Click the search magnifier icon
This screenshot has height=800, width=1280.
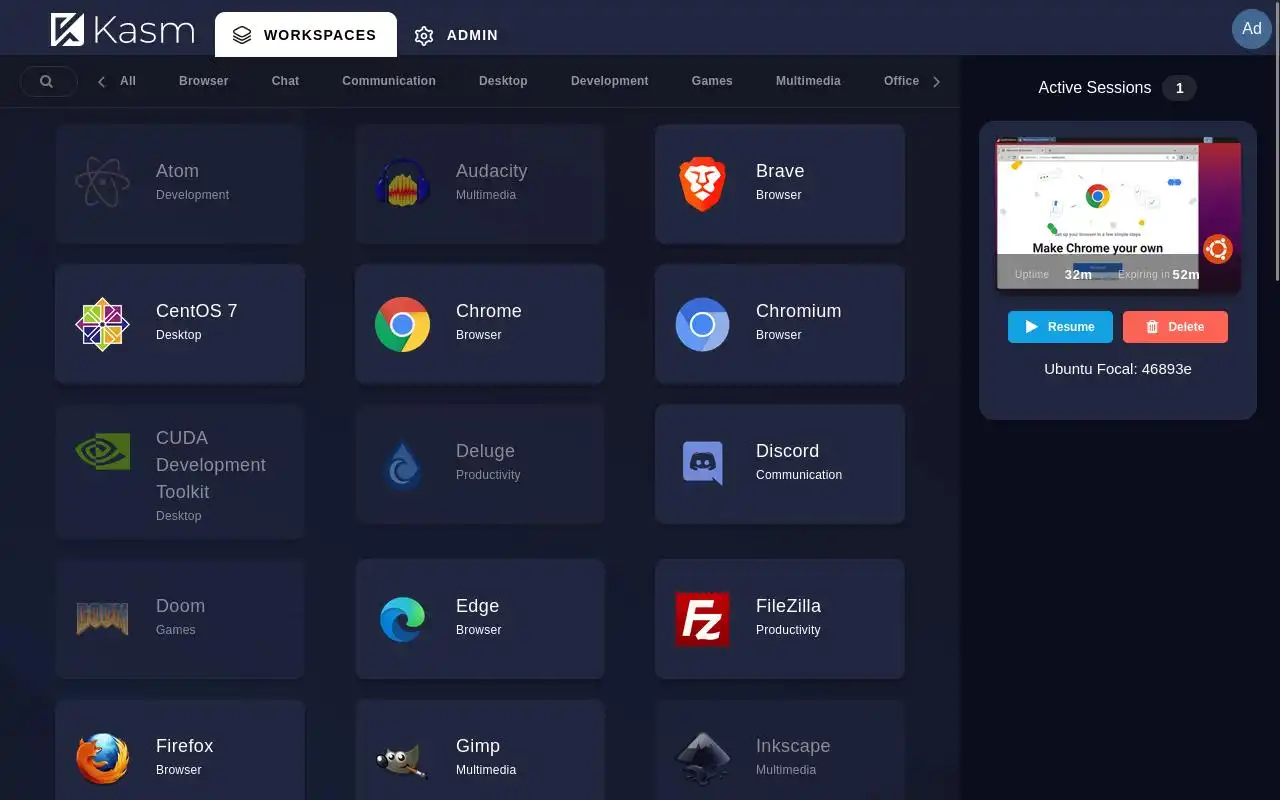(x=46, y=81)
